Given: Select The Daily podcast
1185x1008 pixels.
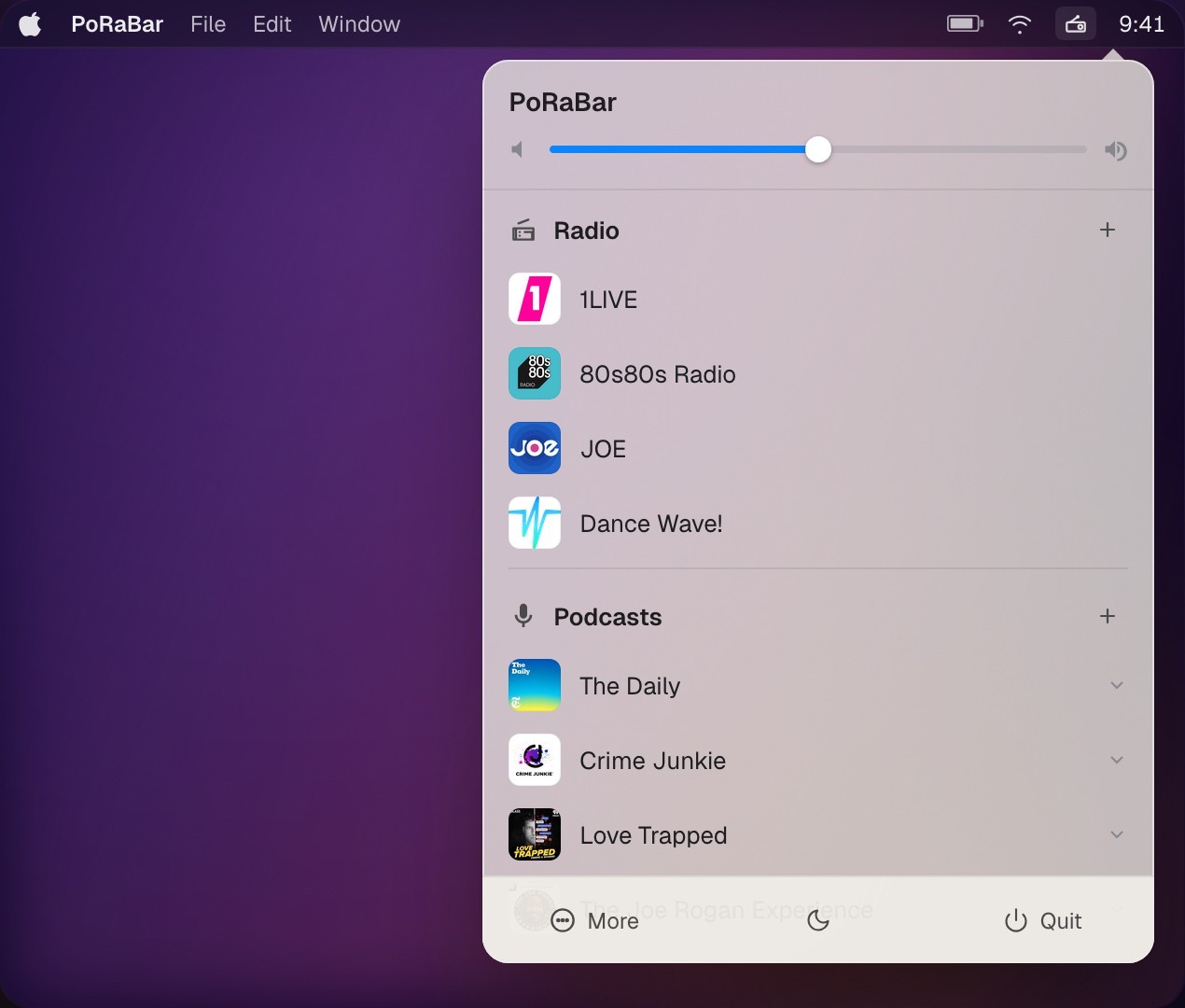Looking at the screenshot, I should point(818,685).
